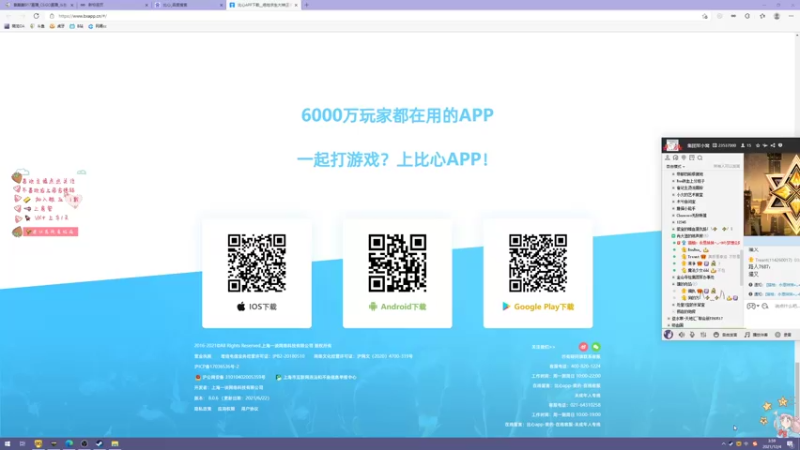800x450 pixels.
Task: Click the Google Play triangle icon
Action: [506, 306]
